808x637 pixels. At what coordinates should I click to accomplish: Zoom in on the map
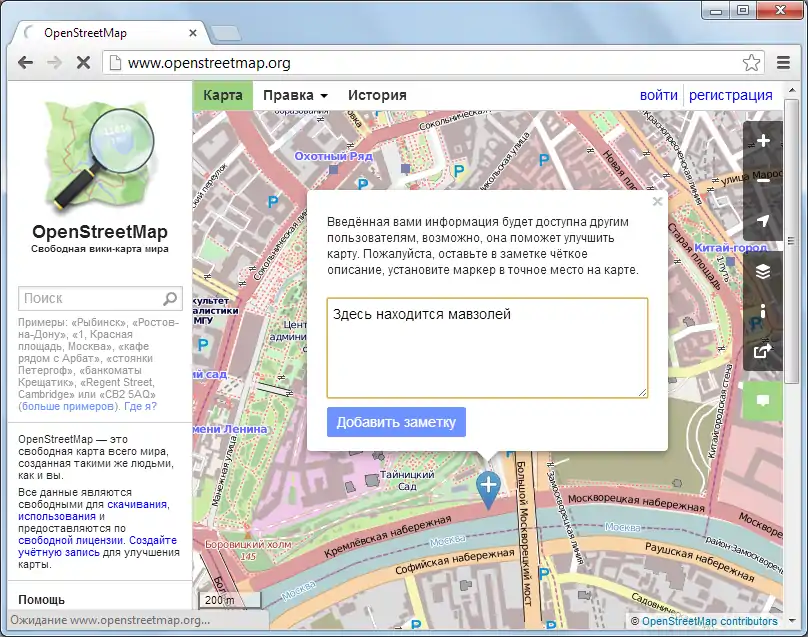point(763,141)
